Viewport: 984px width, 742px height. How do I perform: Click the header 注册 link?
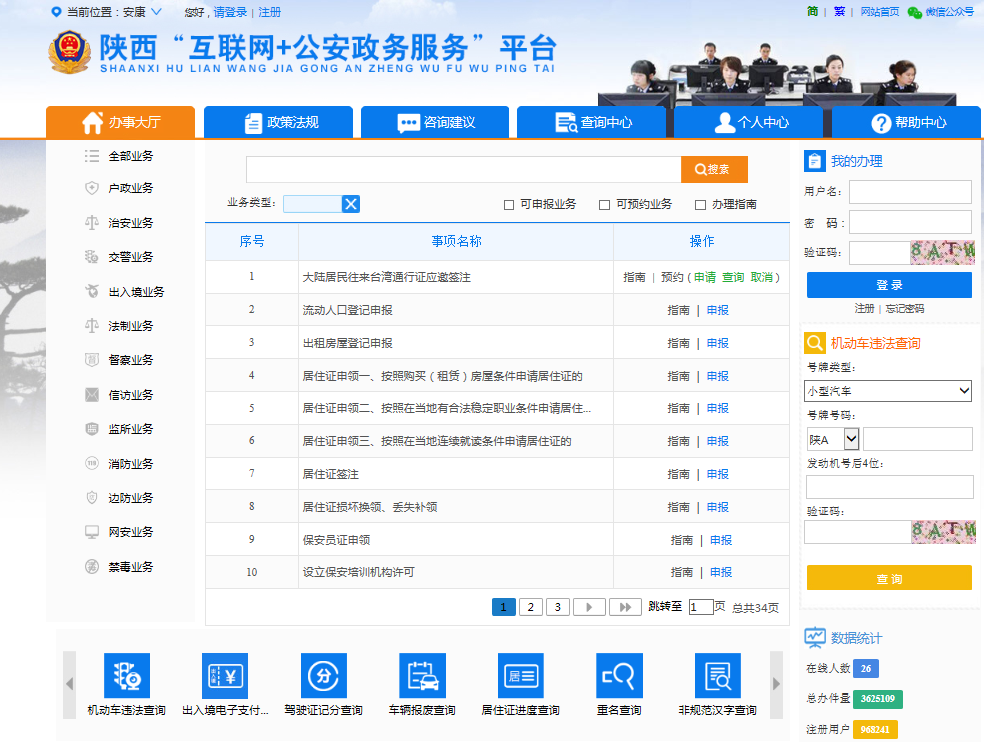point(270,12)
